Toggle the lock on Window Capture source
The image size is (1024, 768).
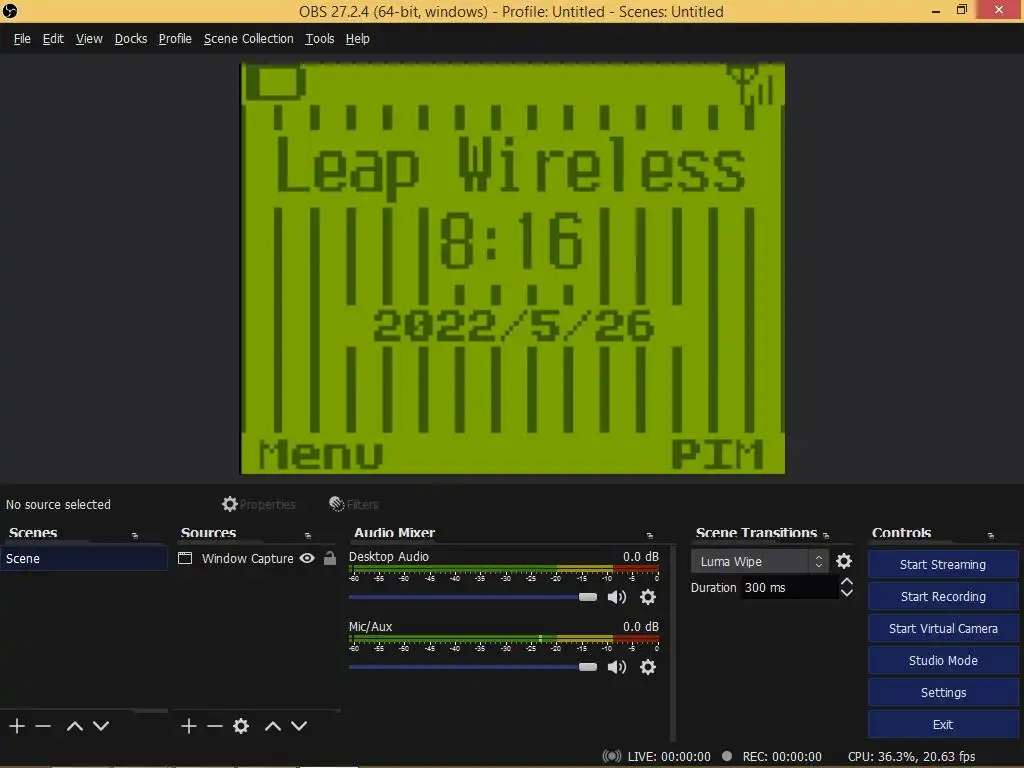[x=330, y=558]
